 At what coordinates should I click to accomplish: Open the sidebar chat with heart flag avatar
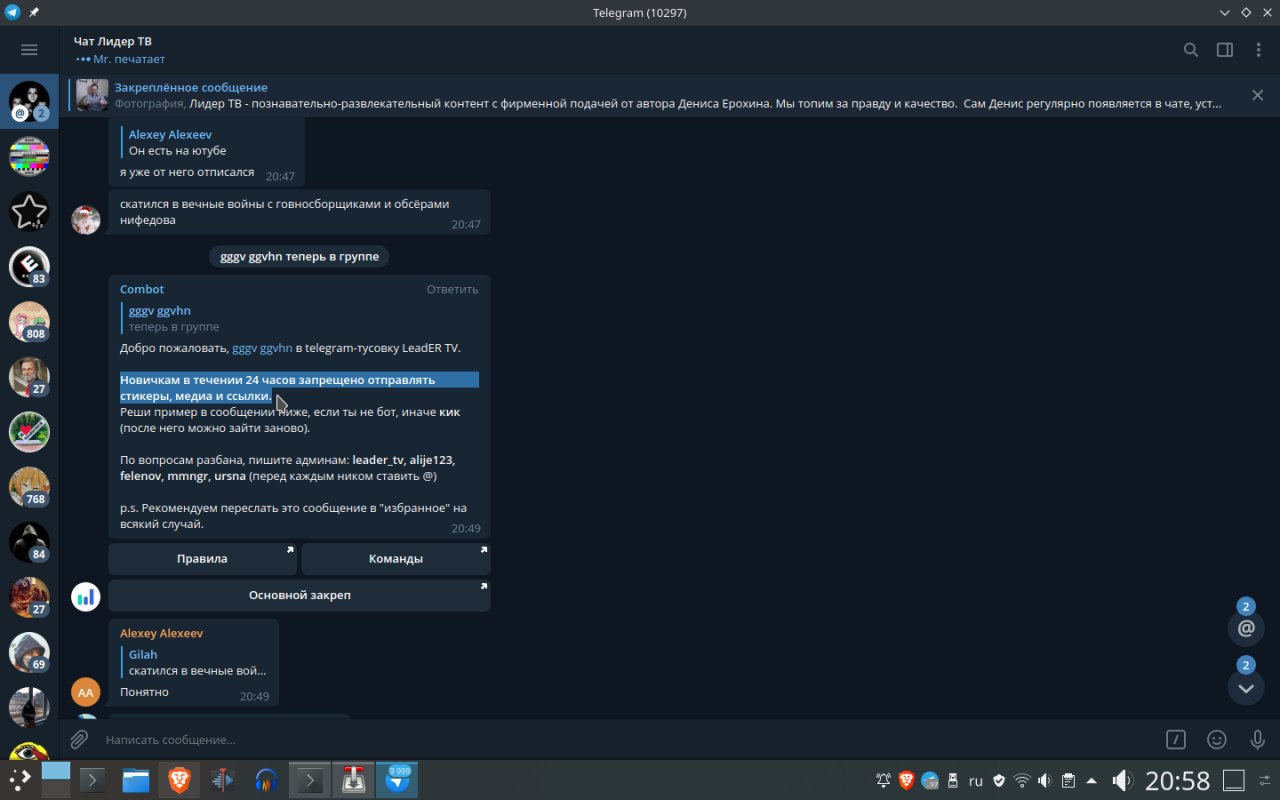(29, 431)
